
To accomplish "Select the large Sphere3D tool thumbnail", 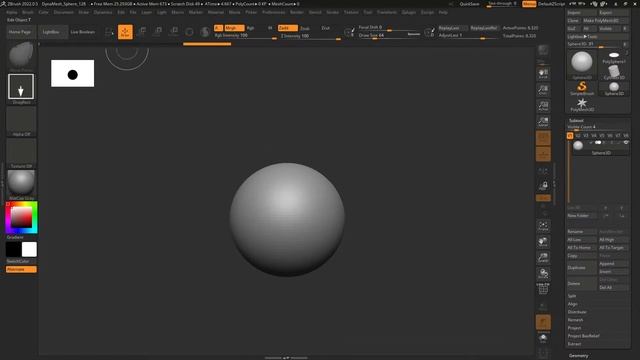I will click(582, 64).
